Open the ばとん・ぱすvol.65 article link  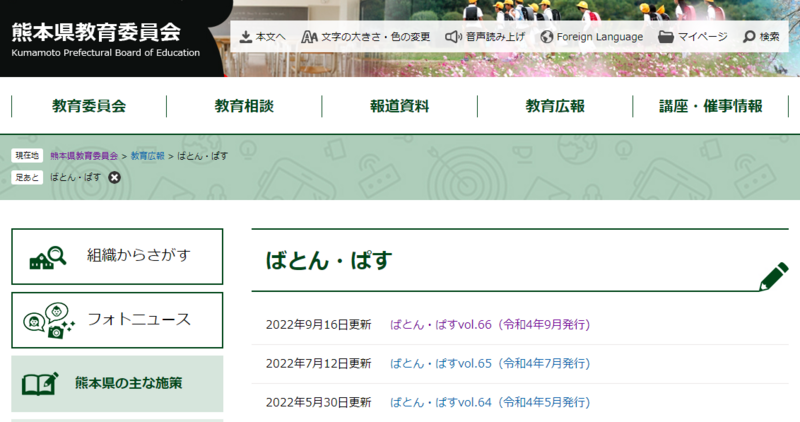pyautogui.click(x=489, y=364)
